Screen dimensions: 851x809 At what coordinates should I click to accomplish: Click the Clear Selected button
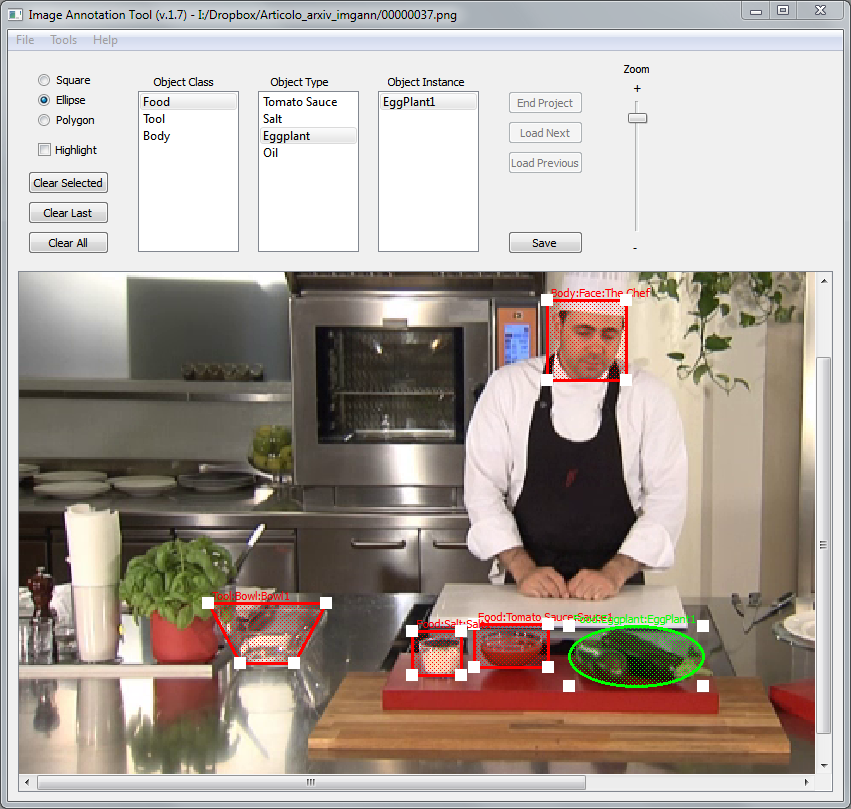tap(68, 183)
